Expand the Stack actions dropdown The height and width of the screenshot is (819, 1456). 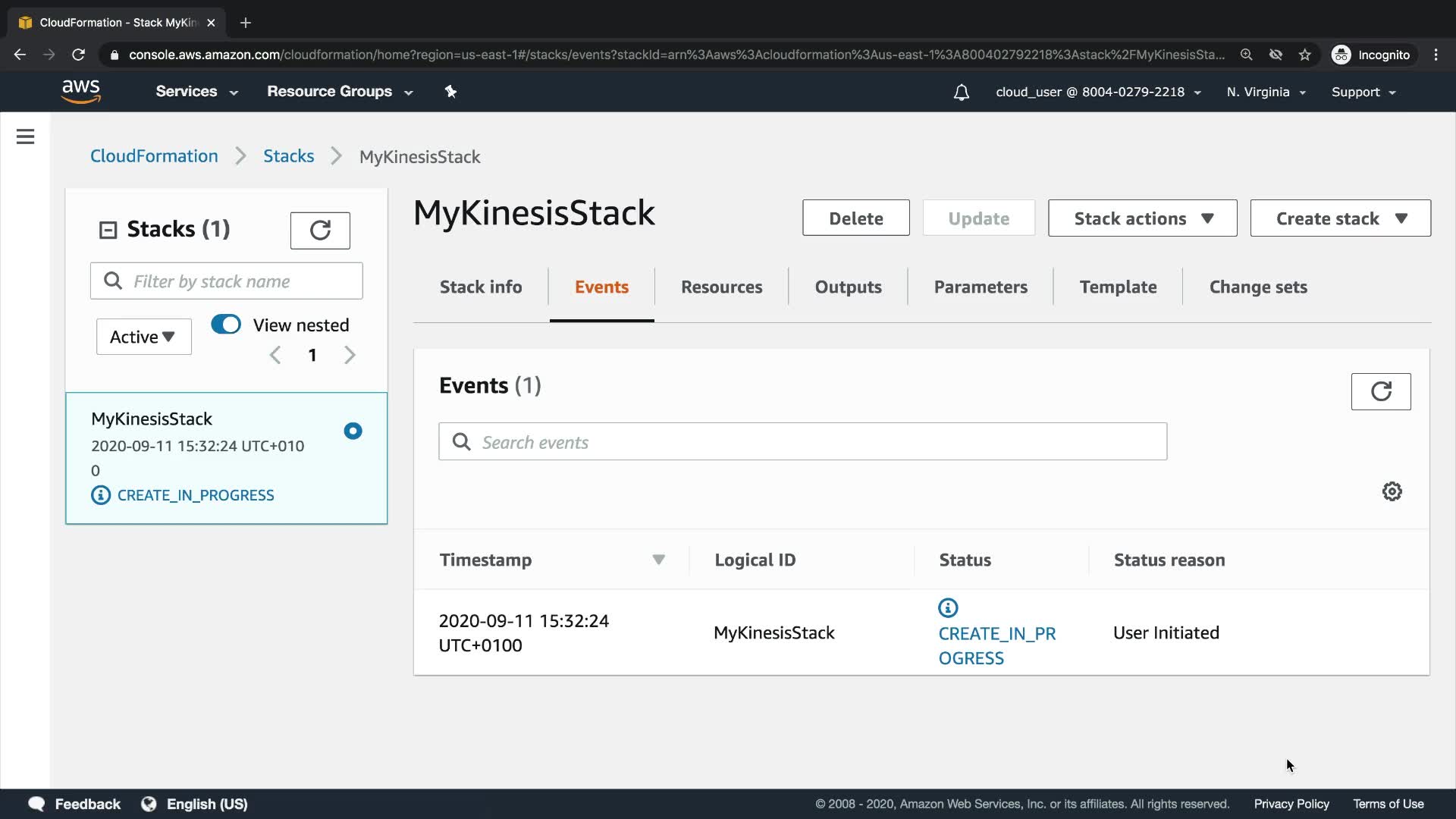coord(1142,218)
